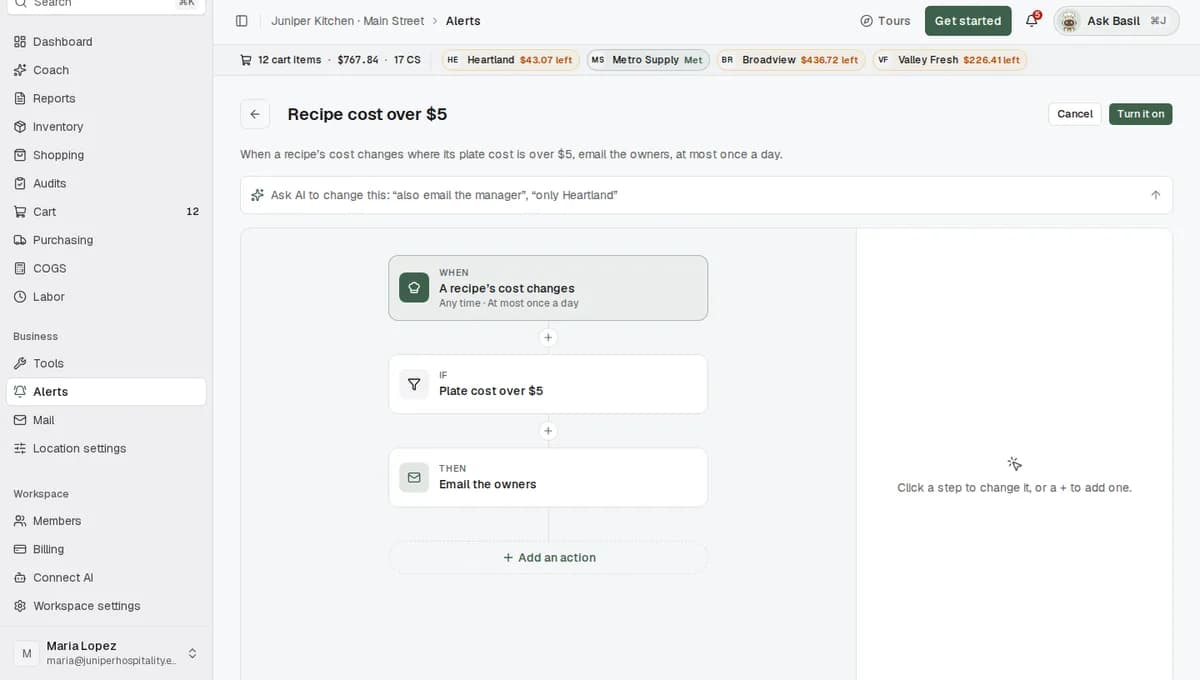
Task: Add step between WHEN and IF
Action: 548,338
